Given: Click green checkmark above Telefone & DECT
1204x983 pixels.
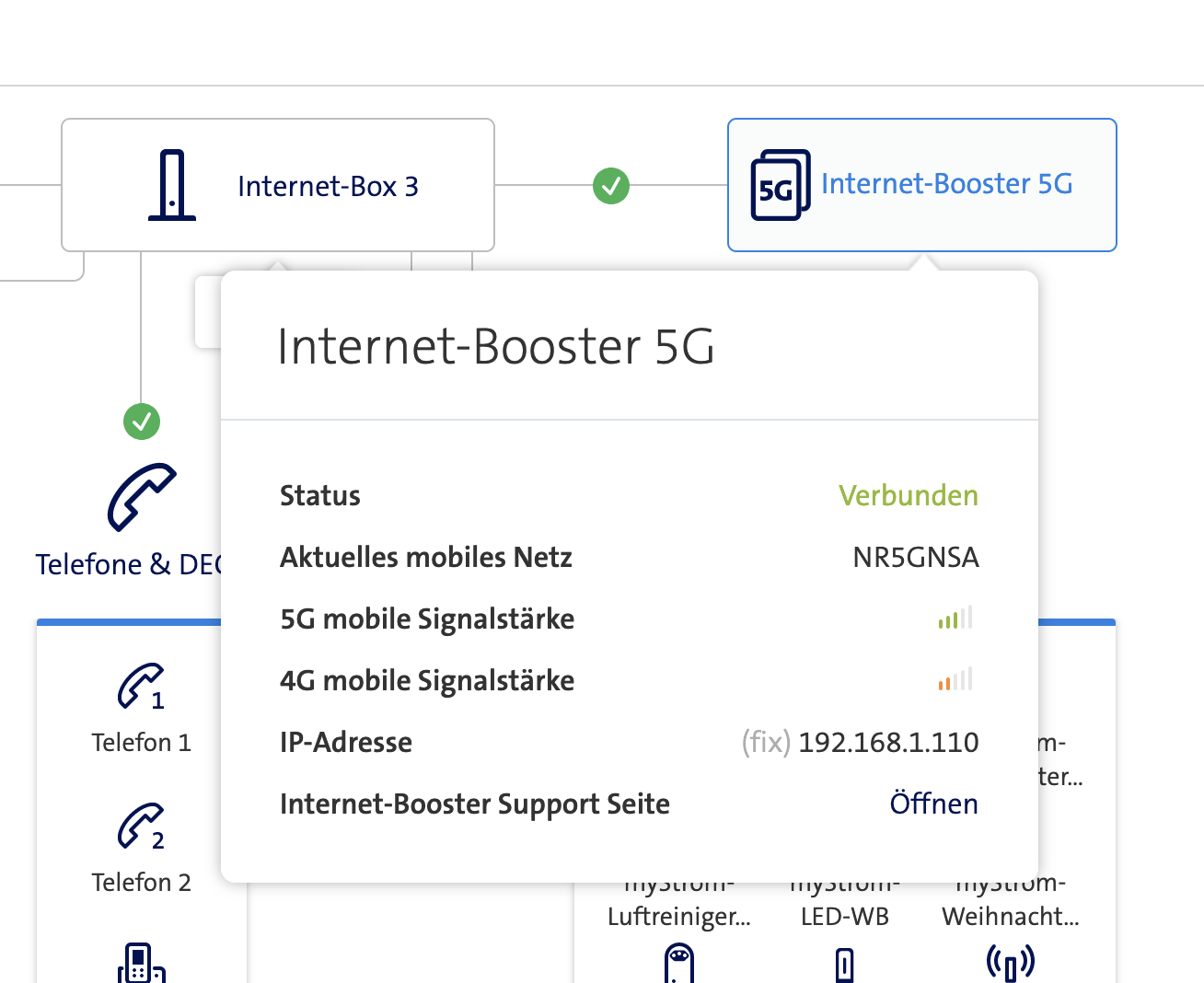Looking at the screenshot, I should coord(142,422).
